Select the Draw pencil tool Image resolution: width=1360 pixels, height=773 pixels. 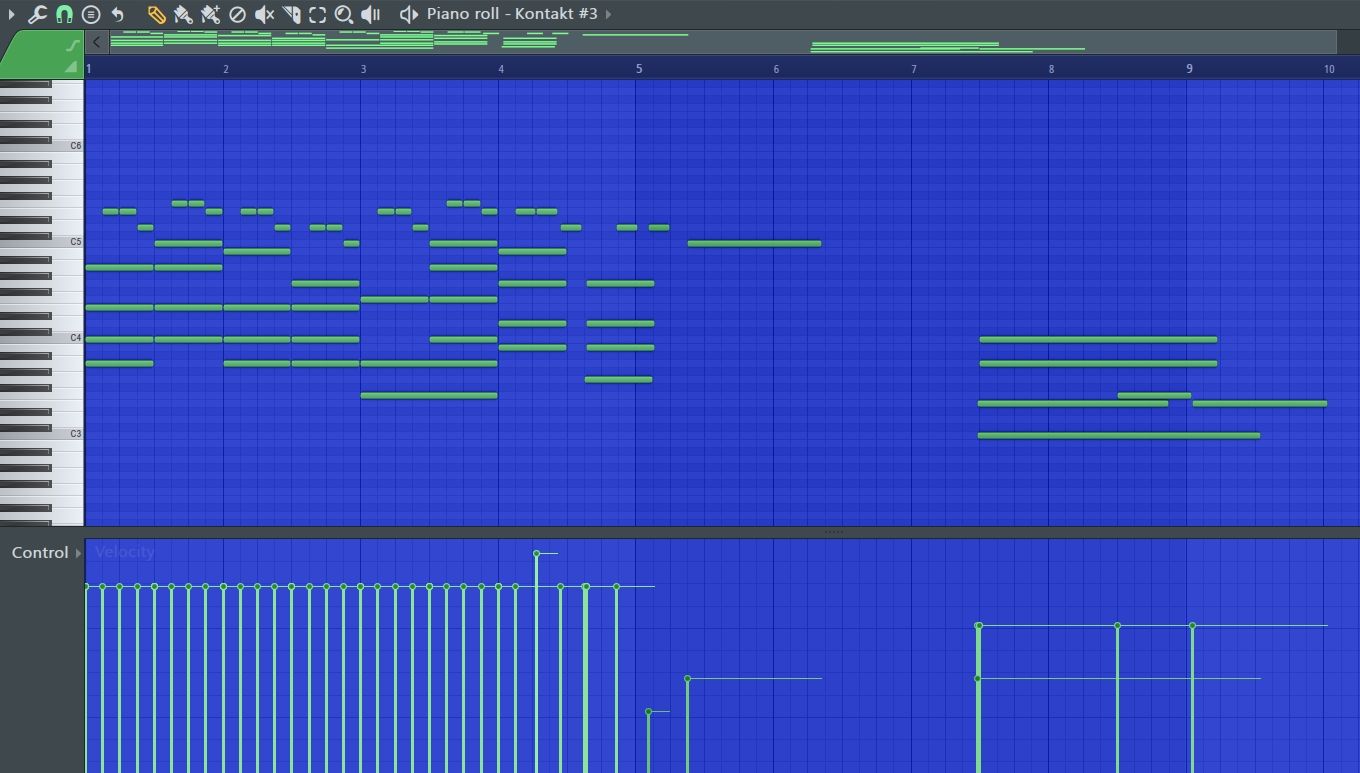point(157,14)
